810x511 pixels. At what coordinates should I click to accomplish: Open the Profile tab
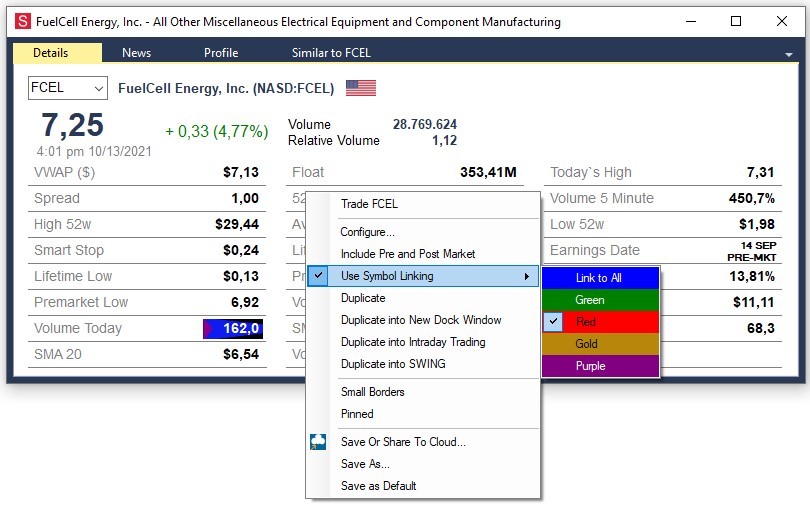click(221, 53)
